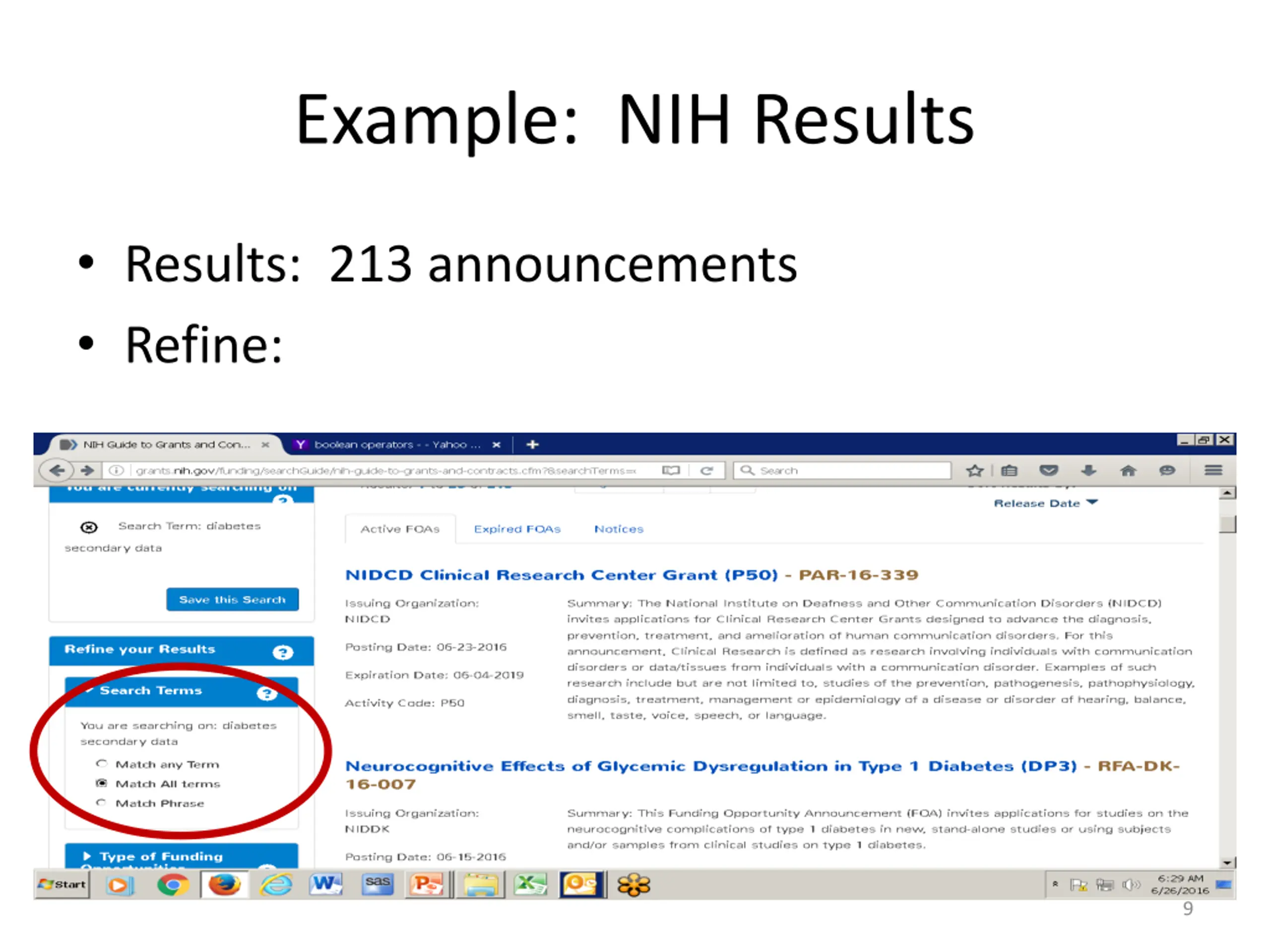Switch to boolean operators Yahoo tab
This screenshot has width=1270, height=952.
pyautogui.click(x=396, y=445)
